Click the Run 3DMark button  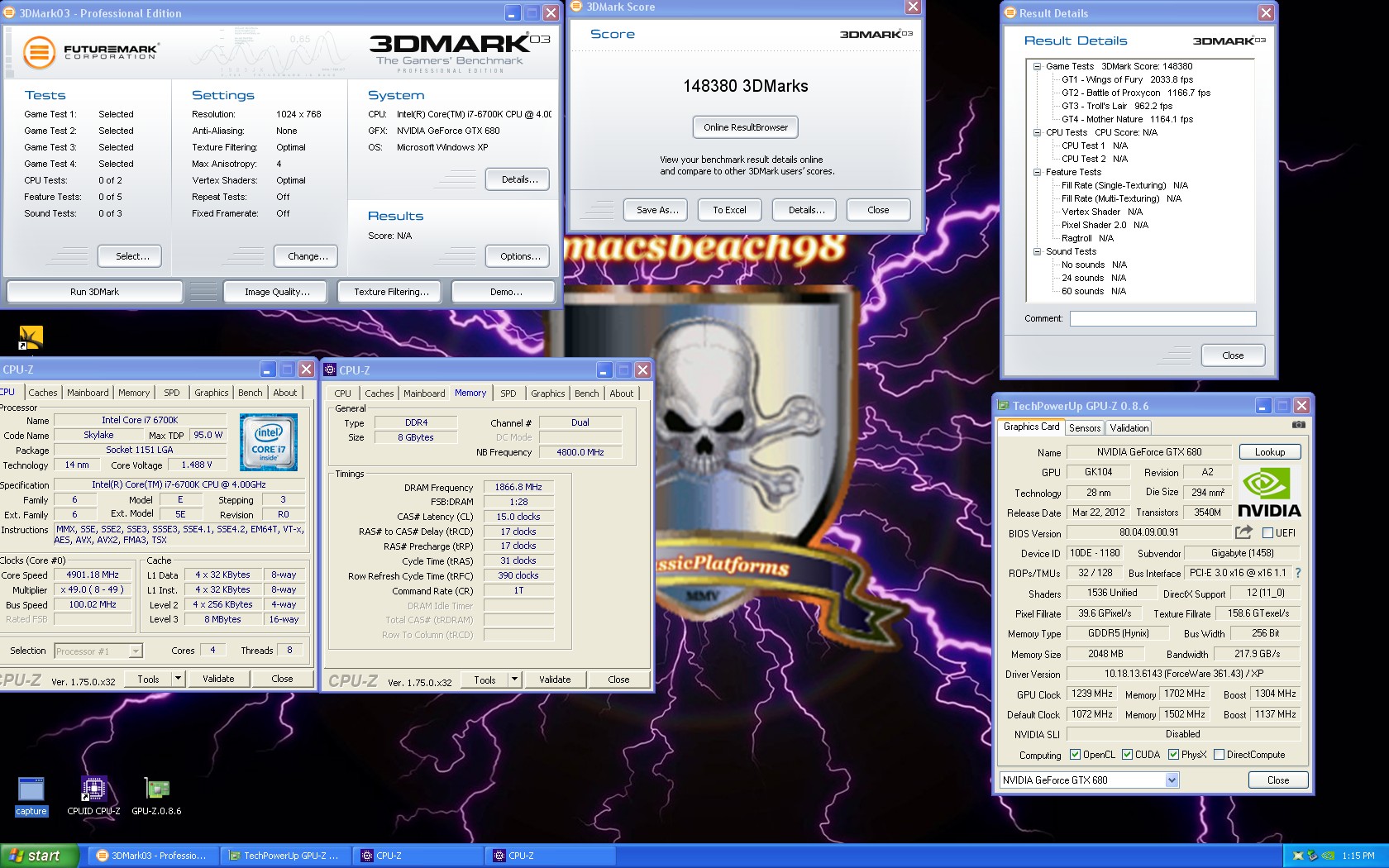tap(95, 292)
